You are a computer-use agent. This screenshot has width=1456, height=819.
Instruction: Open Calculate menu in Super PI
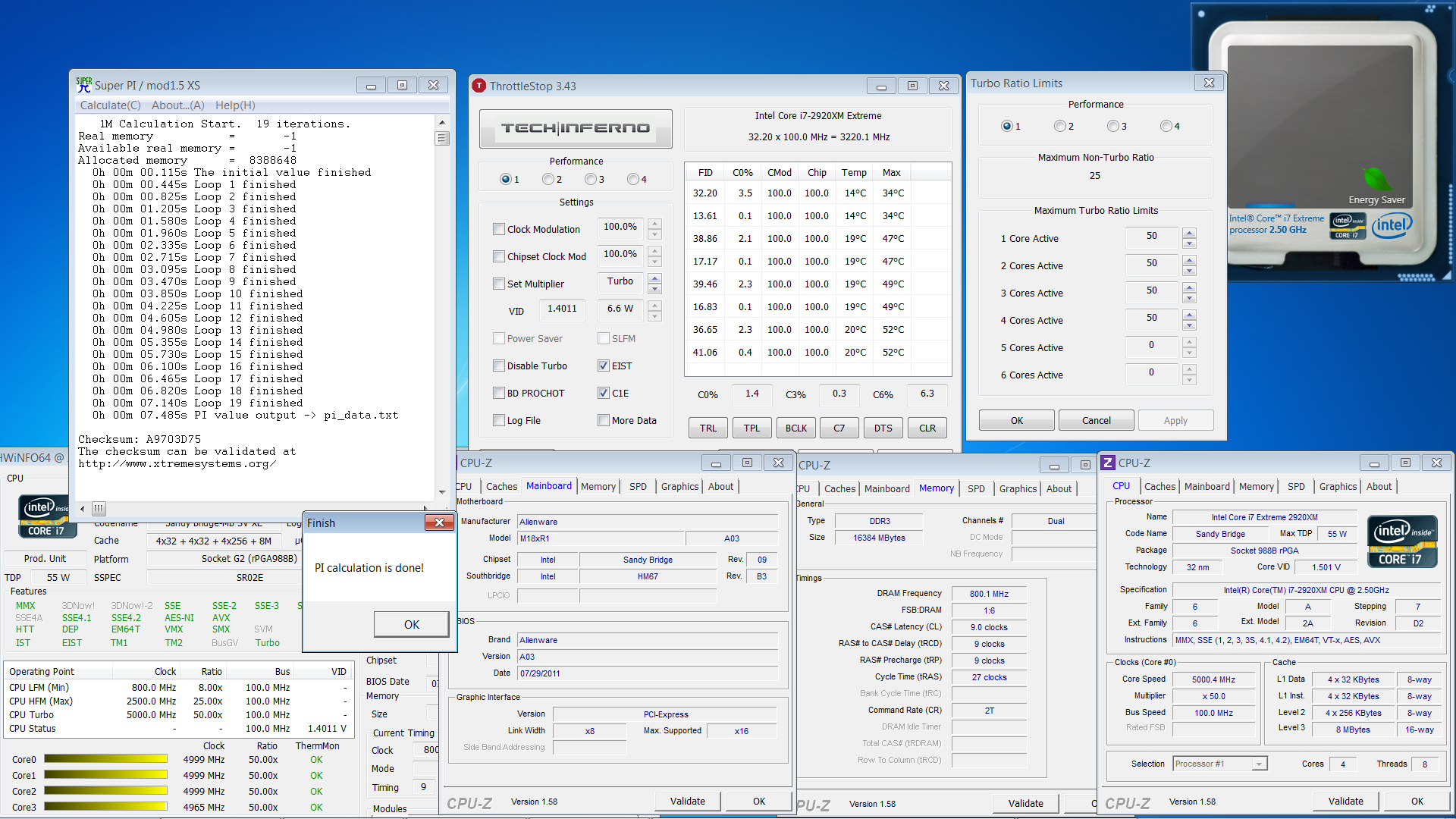(x=111, y=105)
